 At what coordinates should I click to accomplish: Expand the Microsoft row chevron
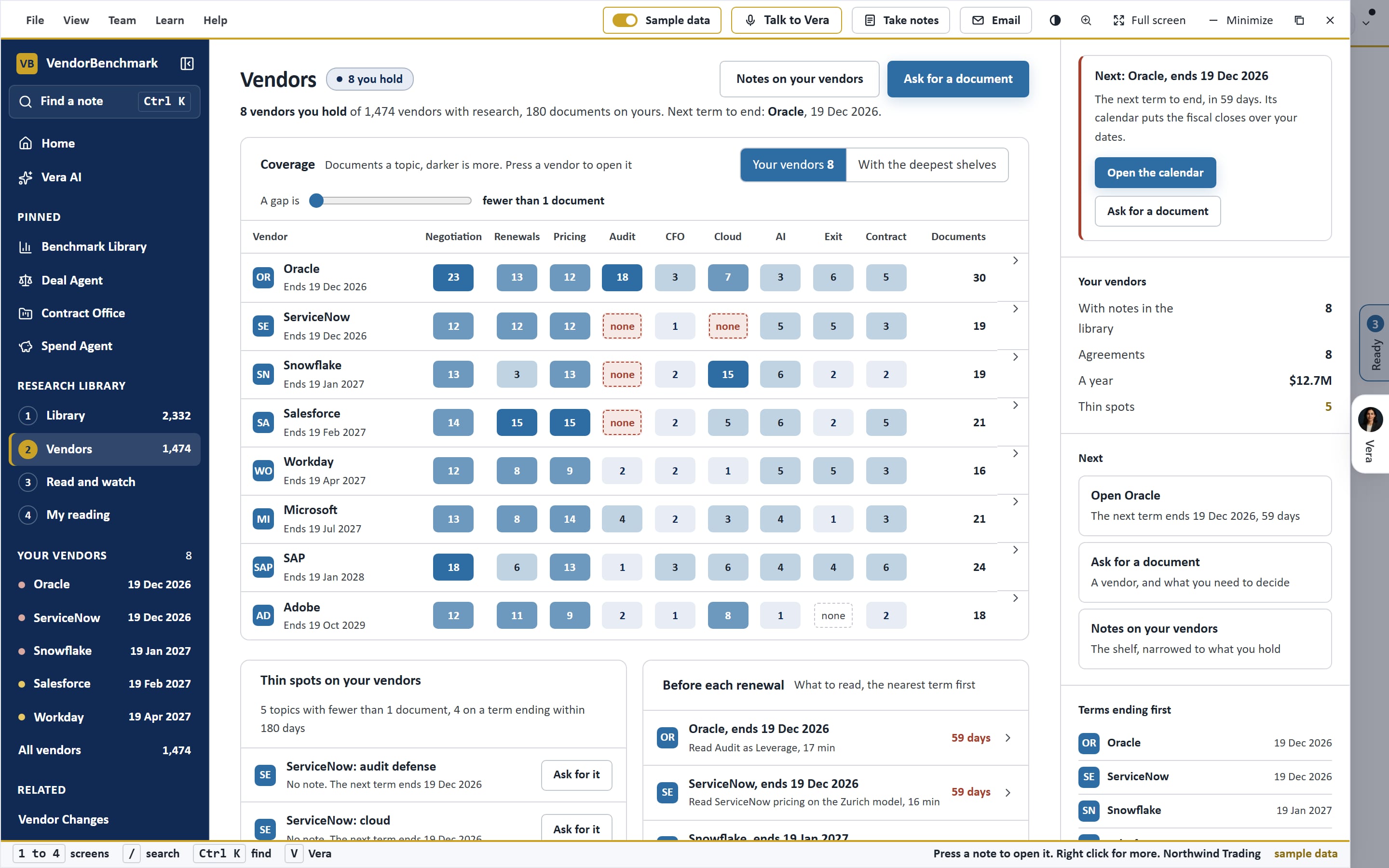[x=1015, y=502]
